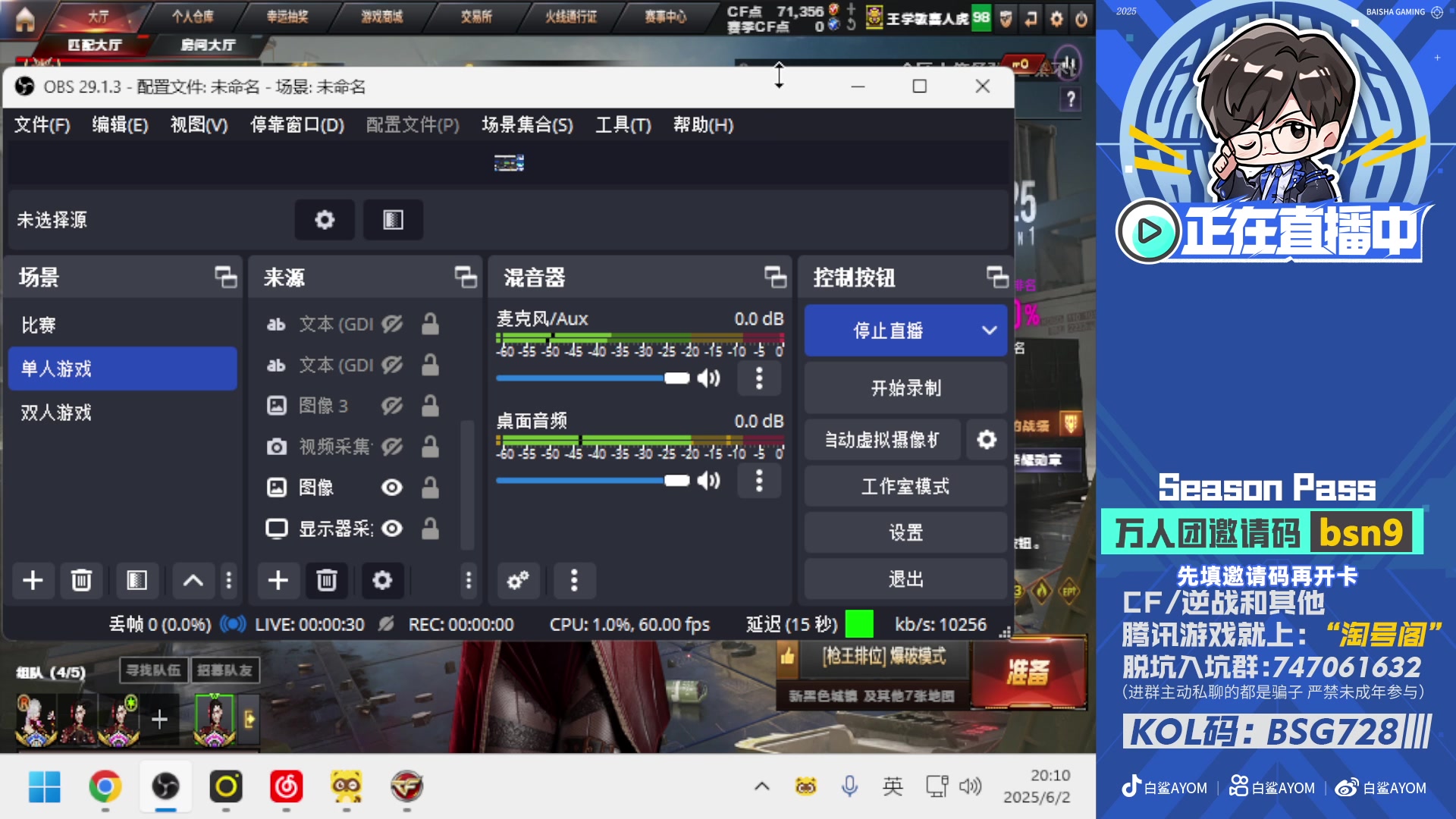Open 视图(V) menu

[199, 125]
